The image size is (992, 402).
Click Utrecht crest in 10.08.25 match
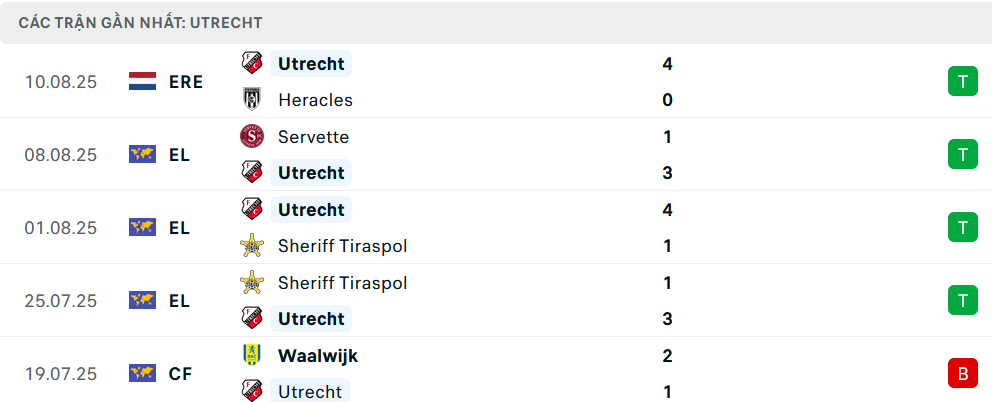click(251, 64)
